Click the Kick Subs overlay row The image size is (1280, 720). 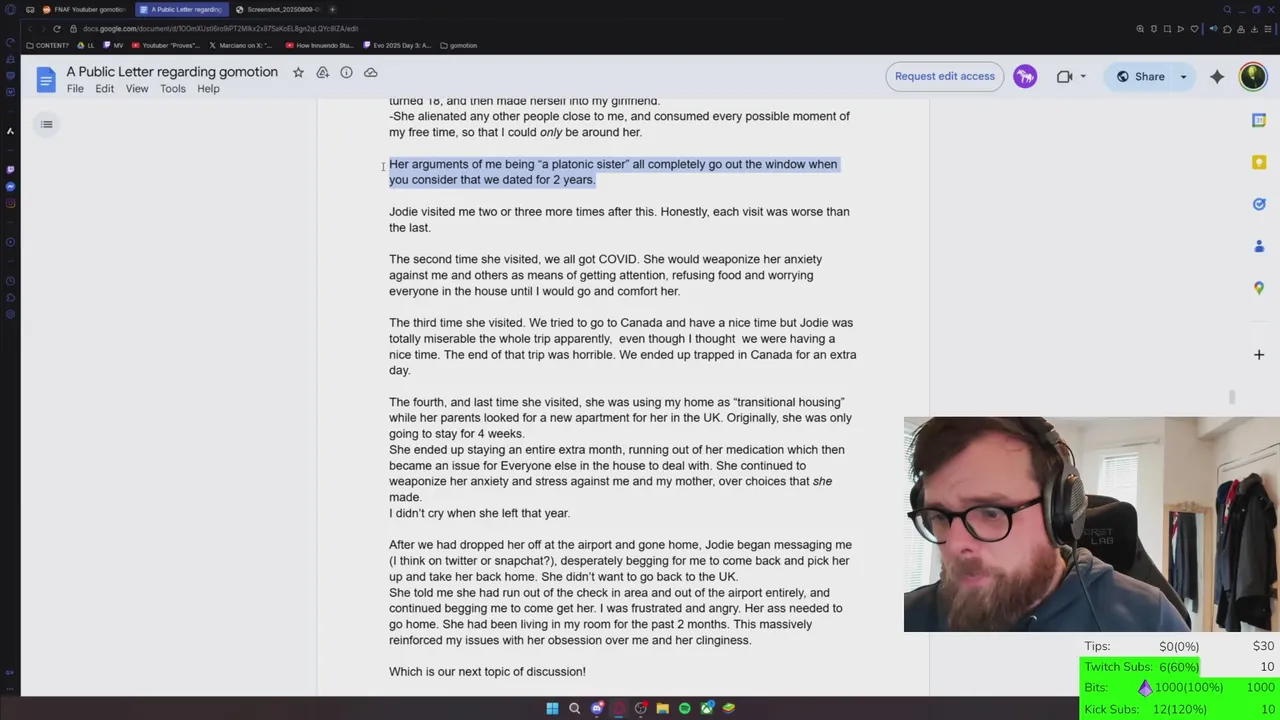1178,709
